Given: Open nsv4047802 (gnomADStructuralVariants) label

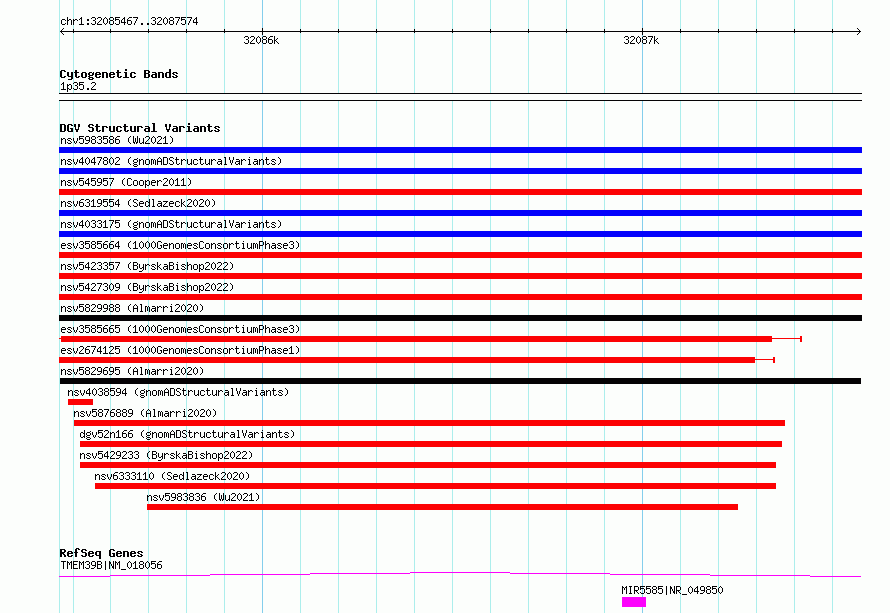Looking at the screenshot, I should point(171,161).
